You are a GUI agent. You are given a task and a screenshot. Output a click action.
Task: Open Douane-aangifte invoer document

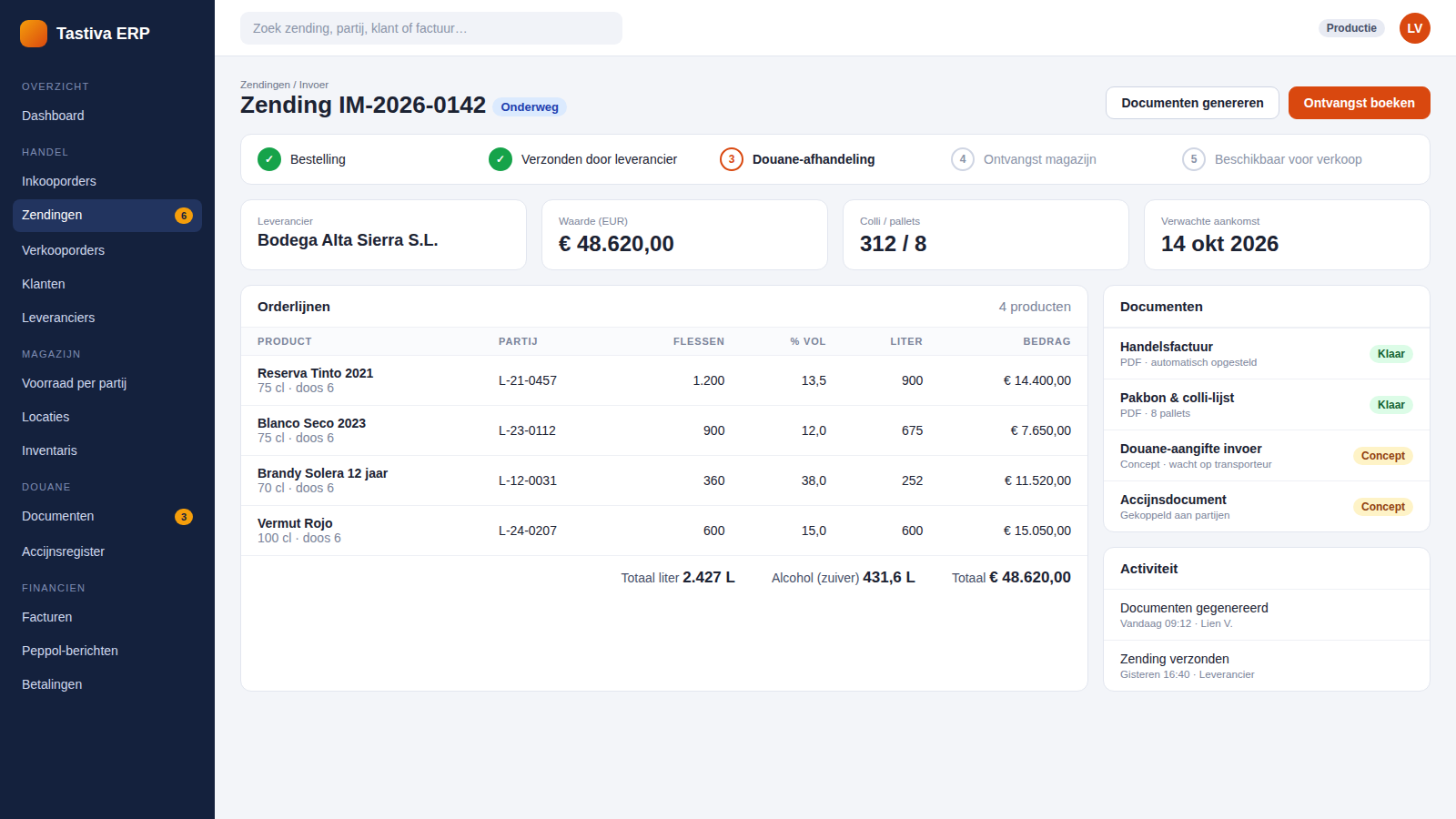[1267, 456]
